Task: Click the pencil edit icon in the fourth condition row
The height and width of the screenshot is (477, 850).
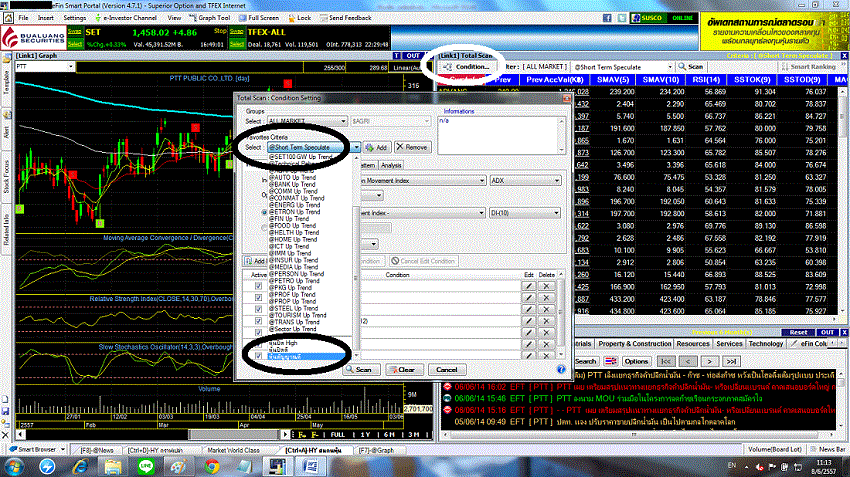Action: (x=529, y=321)
